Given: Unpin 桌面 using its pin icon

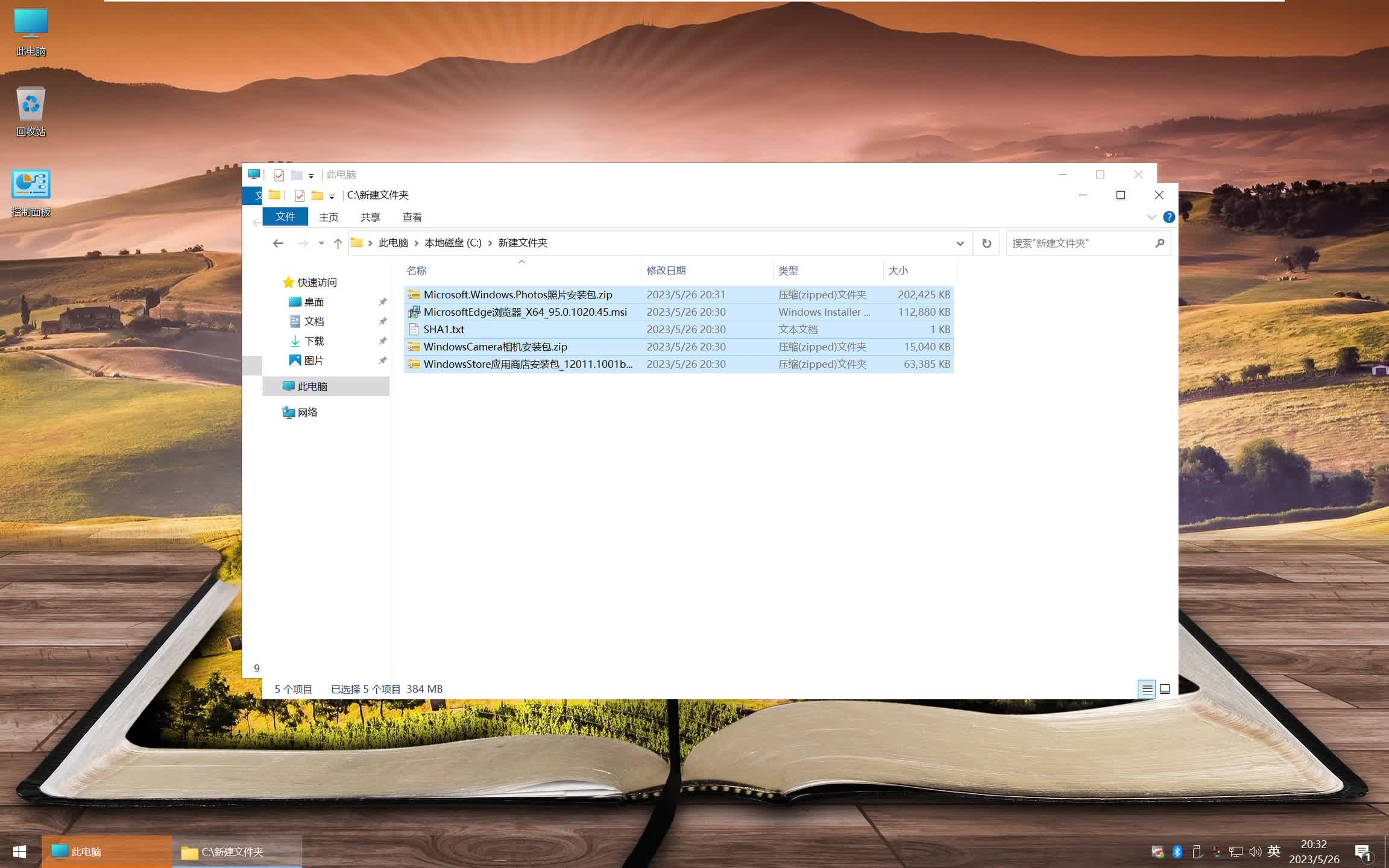Looking at the screenshot, I should [x=382, y=302].
